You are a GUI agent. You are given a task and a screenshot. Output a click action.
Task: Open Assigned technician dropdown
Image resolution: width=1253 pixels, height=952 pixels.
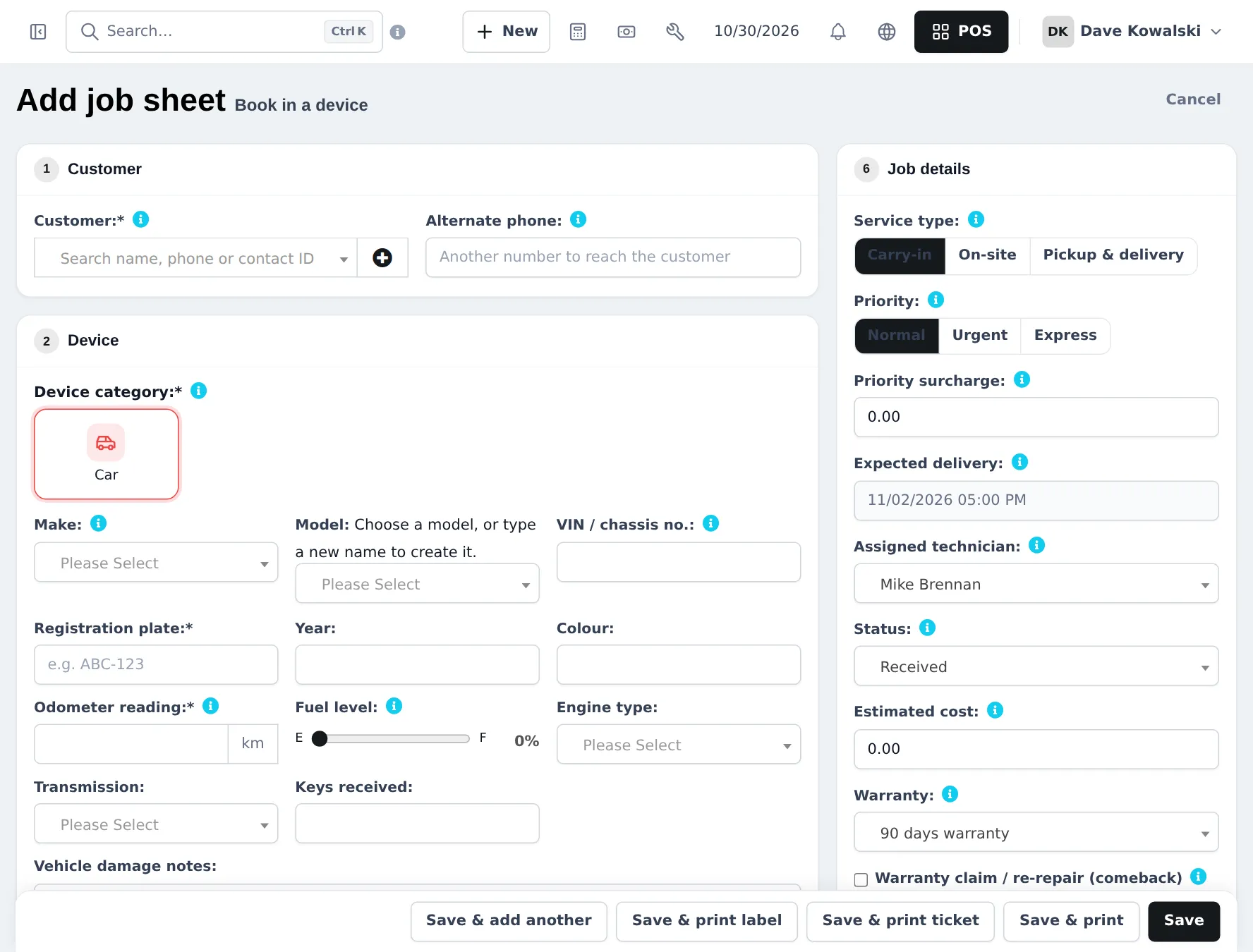coord(1036,584)
